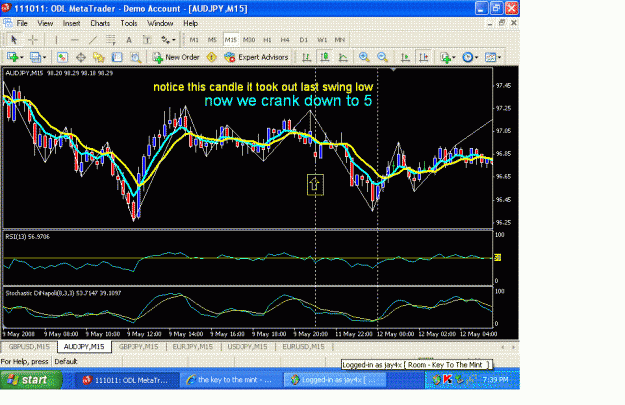Expand the arrow beside New Chart icon
The width and height of the screenshot is (625, 405).
tap(22, 58)
